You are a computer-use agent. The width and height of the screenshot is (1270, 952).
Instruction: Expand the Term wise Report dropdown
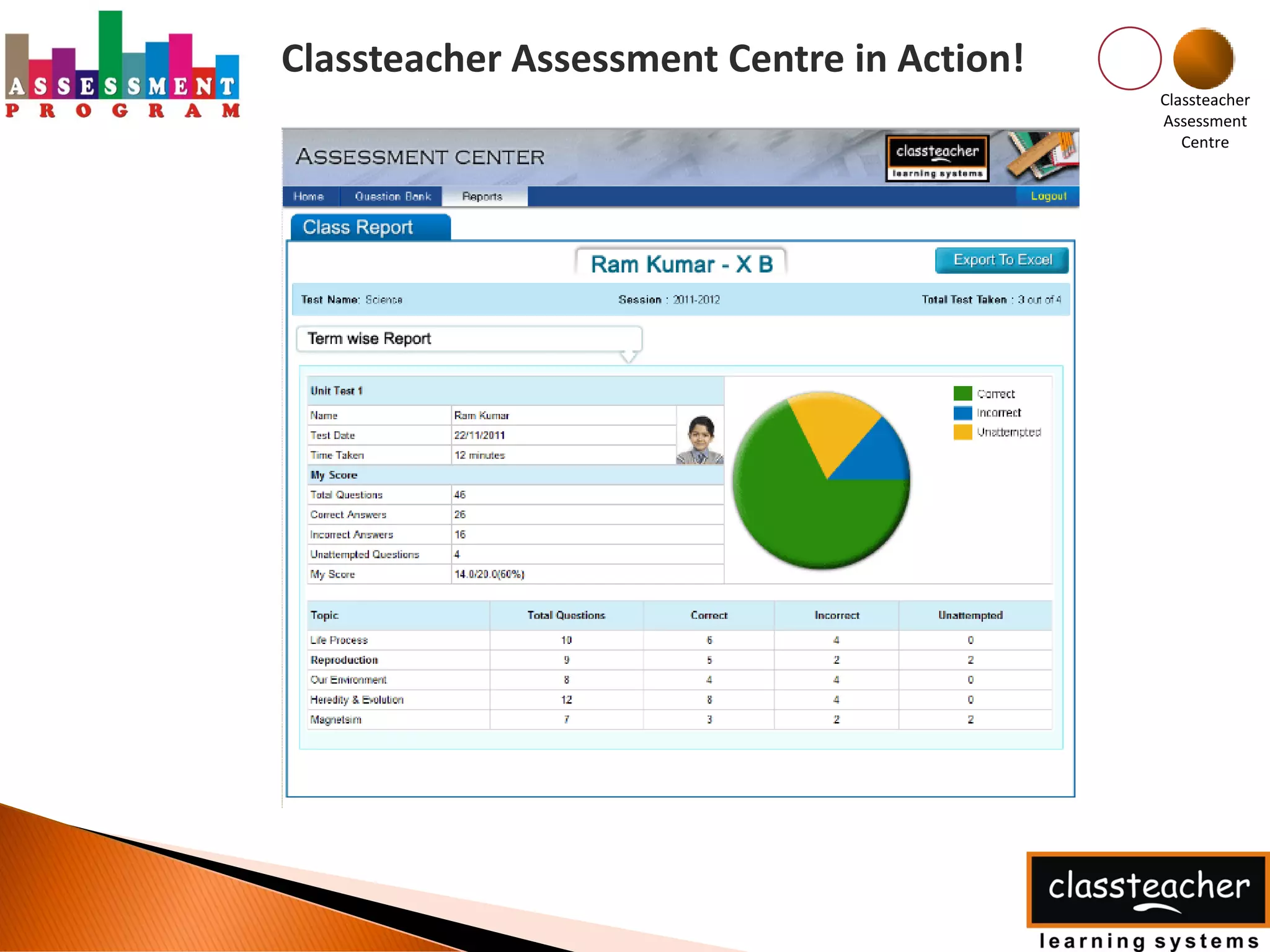click(x=469, y=339)
